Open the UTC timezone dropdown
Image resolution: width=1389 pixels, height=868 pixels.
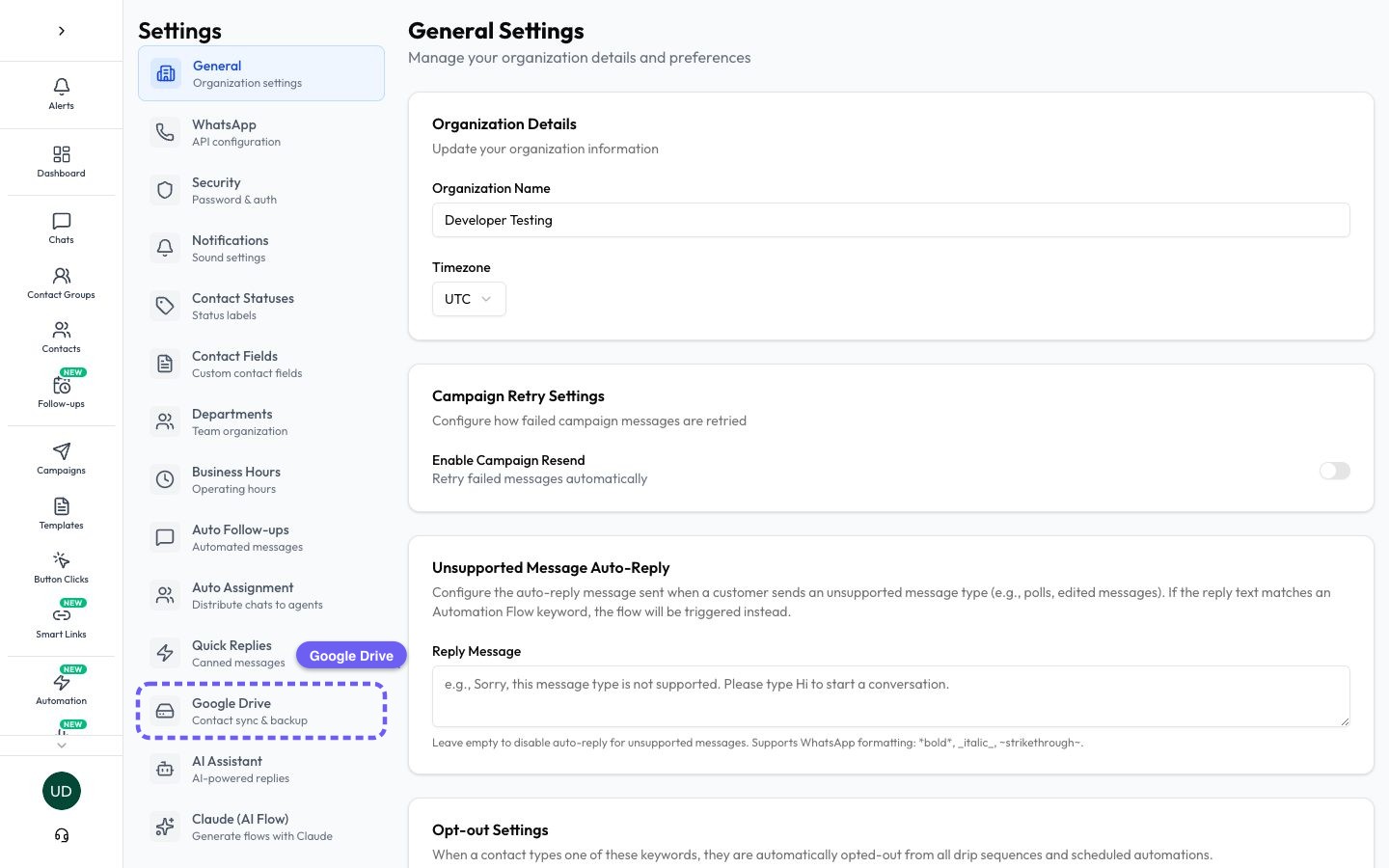point(469,299)
